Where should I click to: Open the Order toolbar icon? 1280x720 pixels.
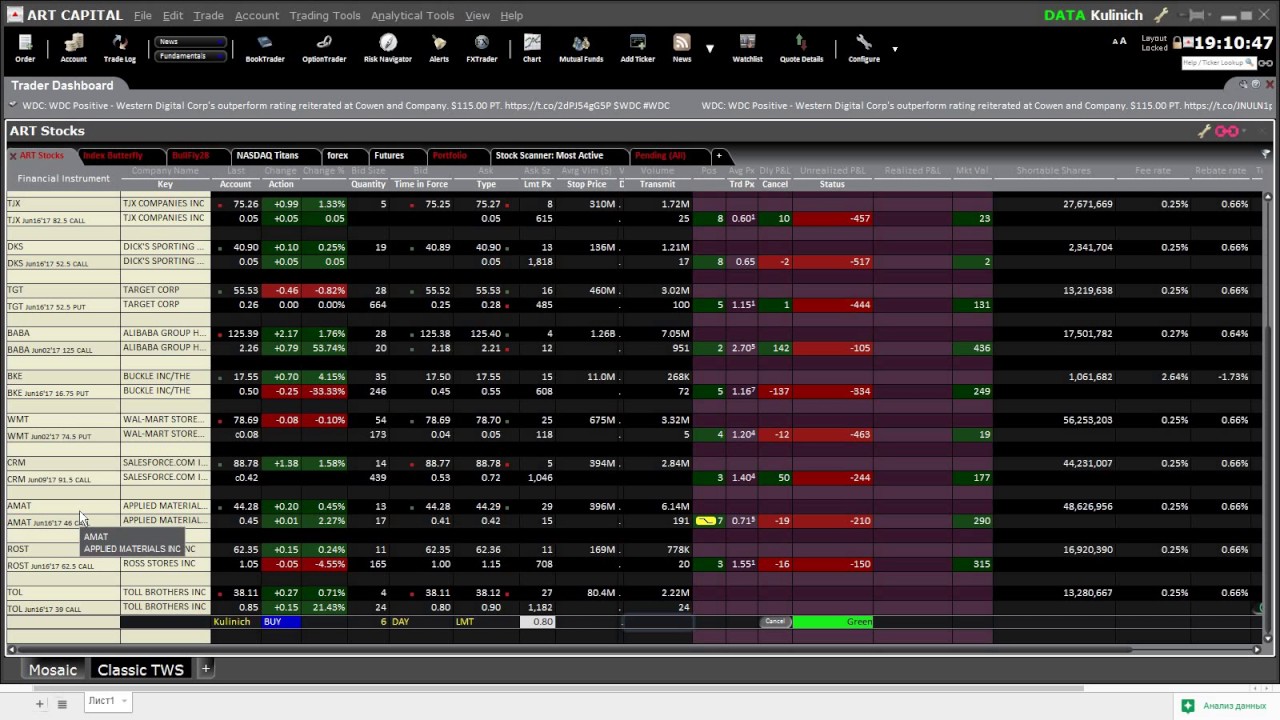pos(25,48)
